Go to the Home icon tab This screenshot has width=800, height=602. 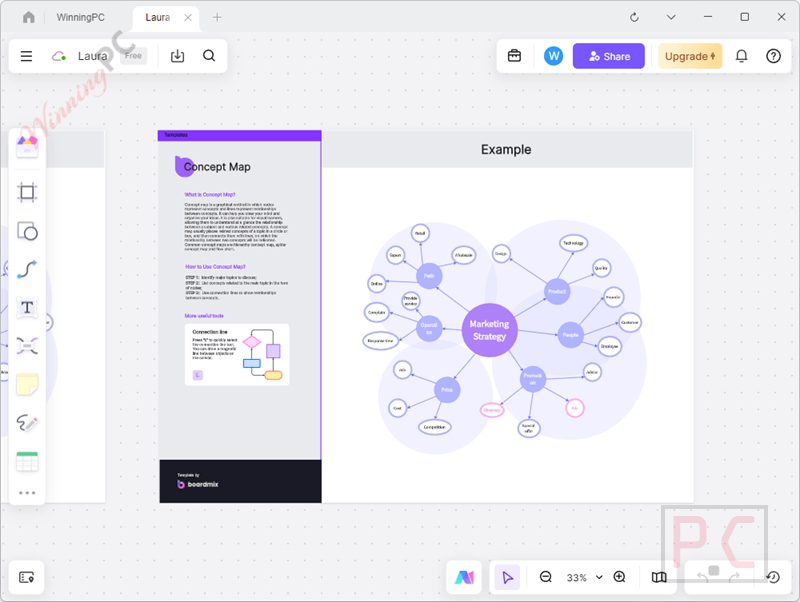tap(29, 17)
